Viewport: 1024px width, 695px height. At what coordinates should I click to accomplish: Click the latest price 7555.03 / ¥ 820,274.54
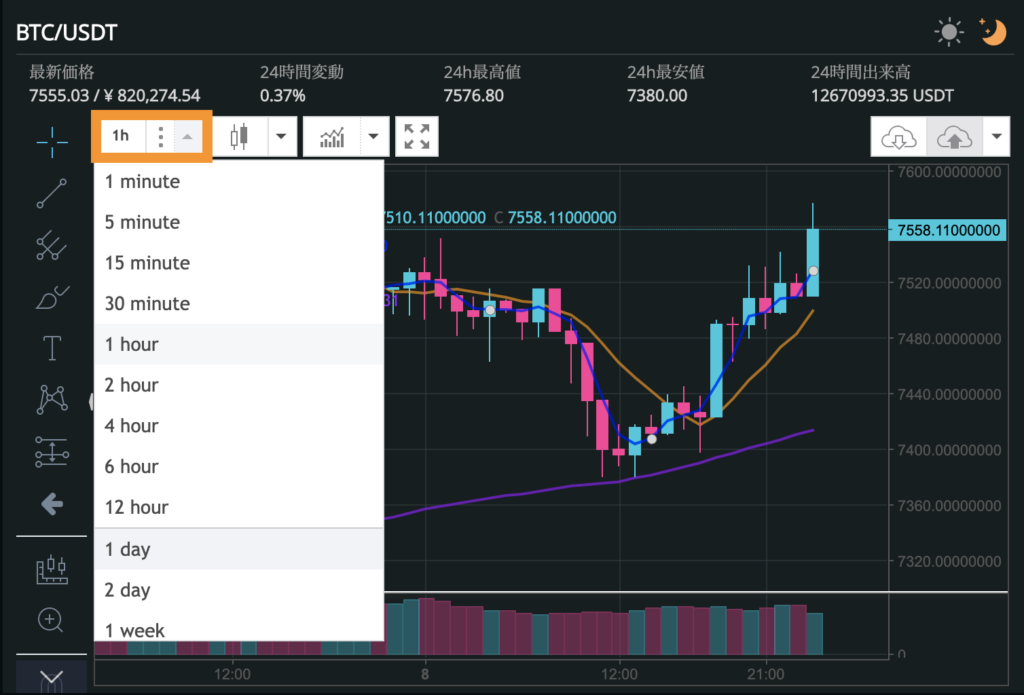click(x=114, y=96)
